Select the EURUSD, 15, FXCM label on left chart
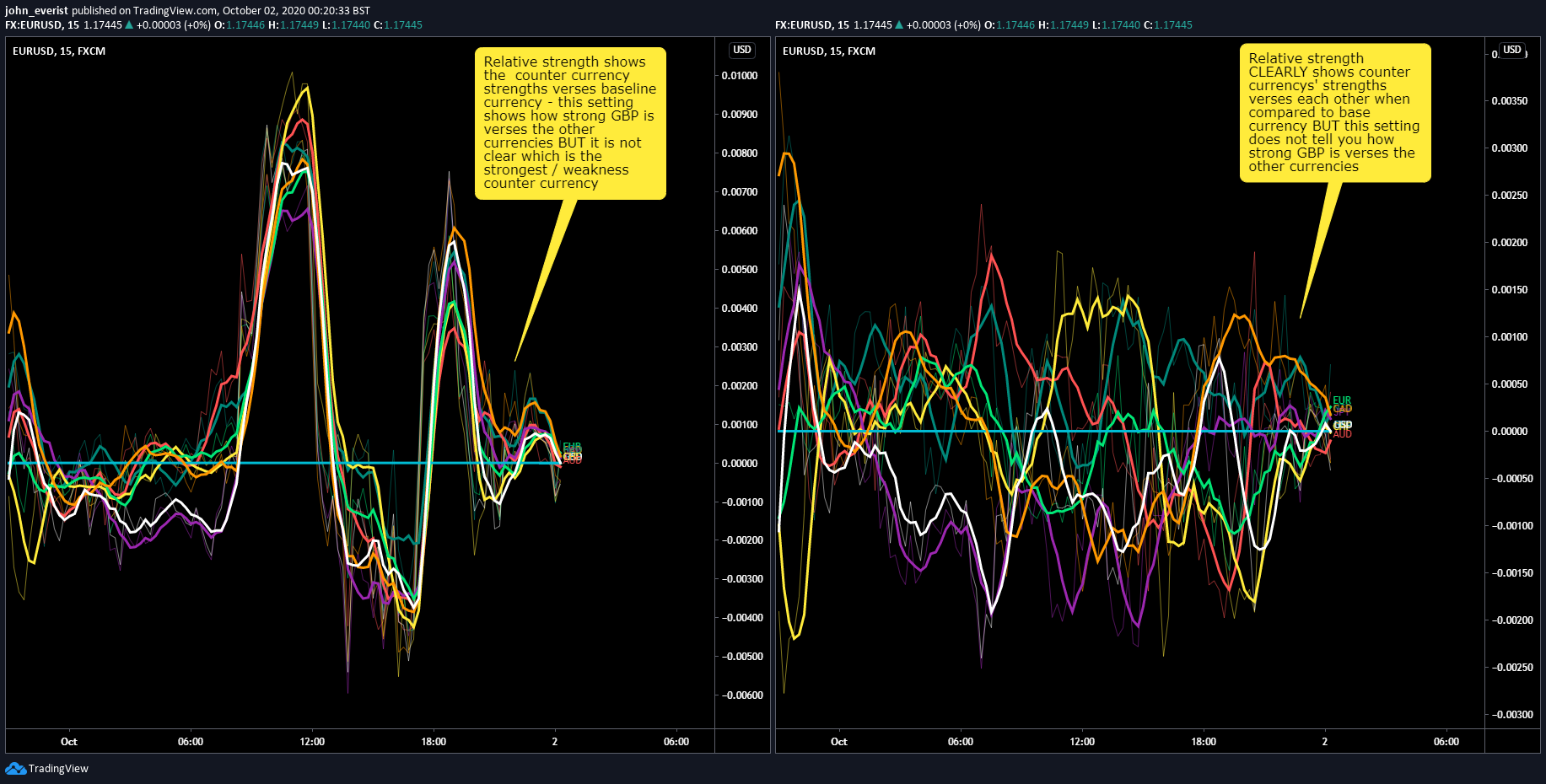This screenshot has height=784, width=1546. 59,51
